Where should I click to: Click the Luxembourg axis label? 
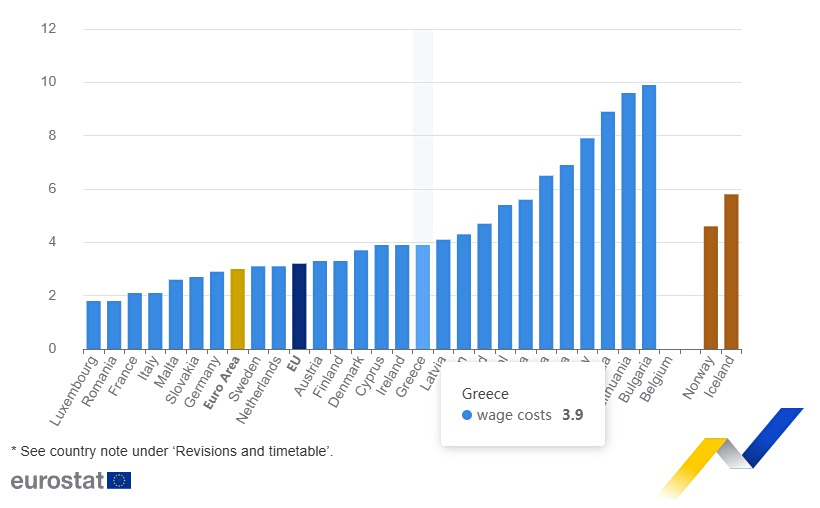74,390
